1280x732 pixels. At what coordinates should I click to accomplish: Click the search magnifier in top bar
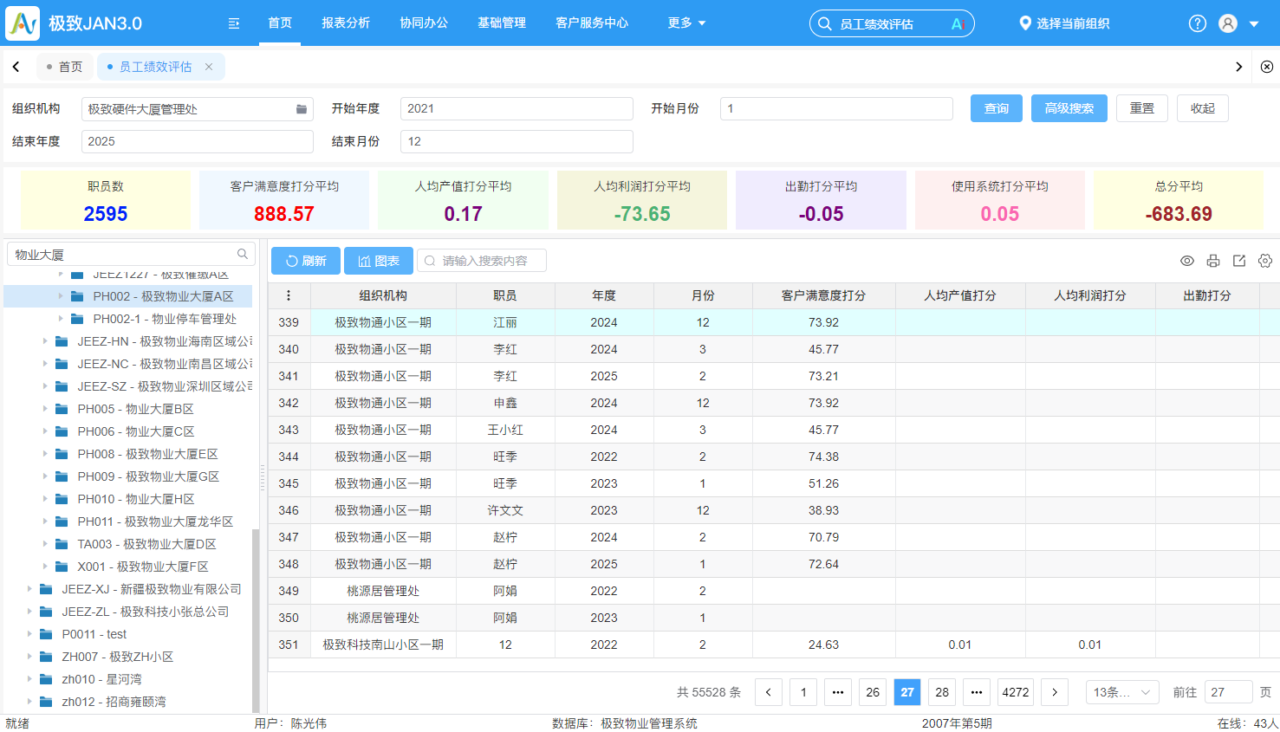824,23
